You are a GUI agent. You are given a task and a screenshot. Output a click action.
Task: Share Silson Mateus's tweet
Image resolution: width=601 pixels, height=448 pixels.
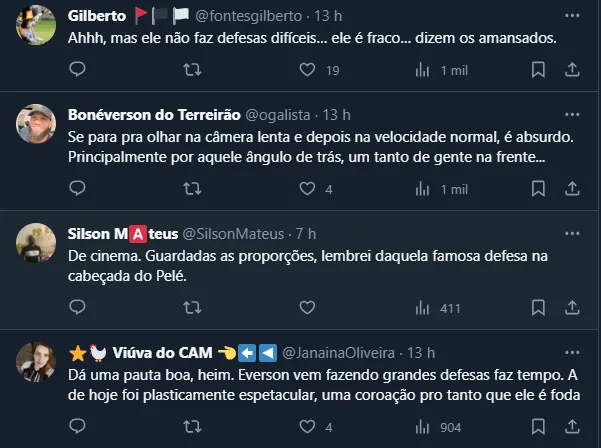(572, 308)
